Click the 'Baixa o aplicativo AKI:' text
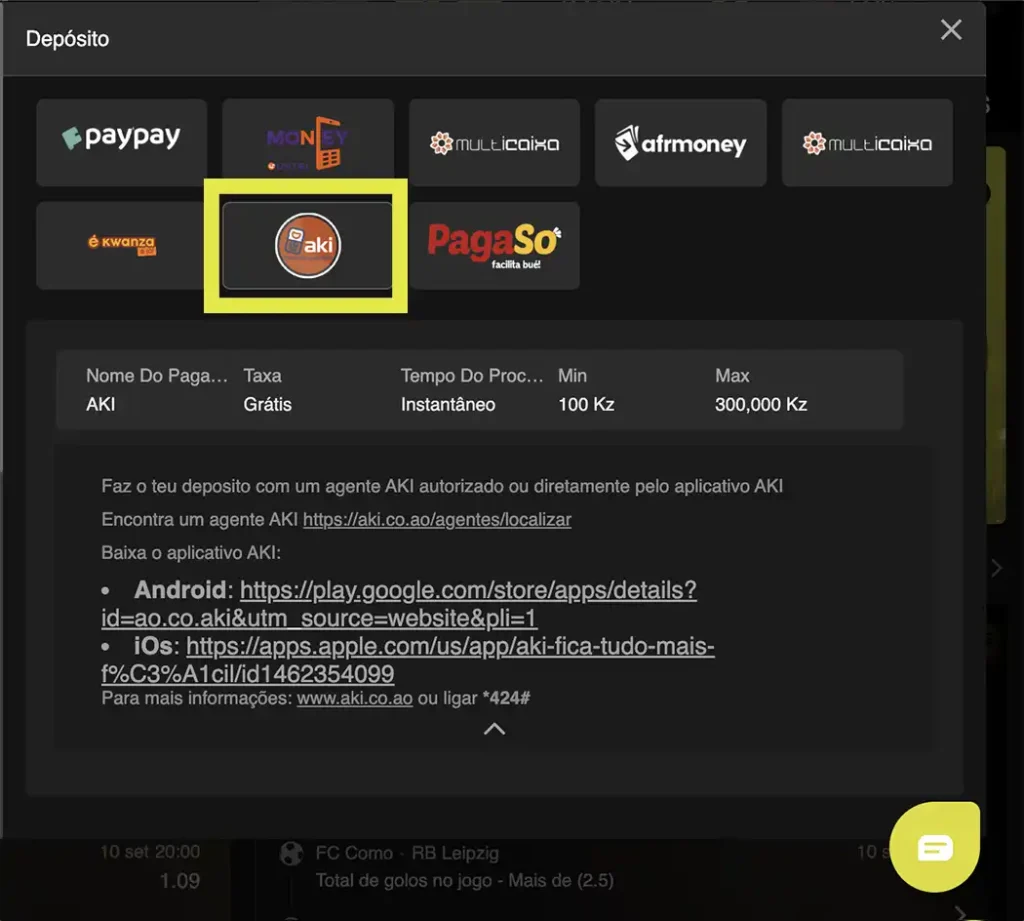The width and height of the screenshot is (1024, 921). point(191,553)
